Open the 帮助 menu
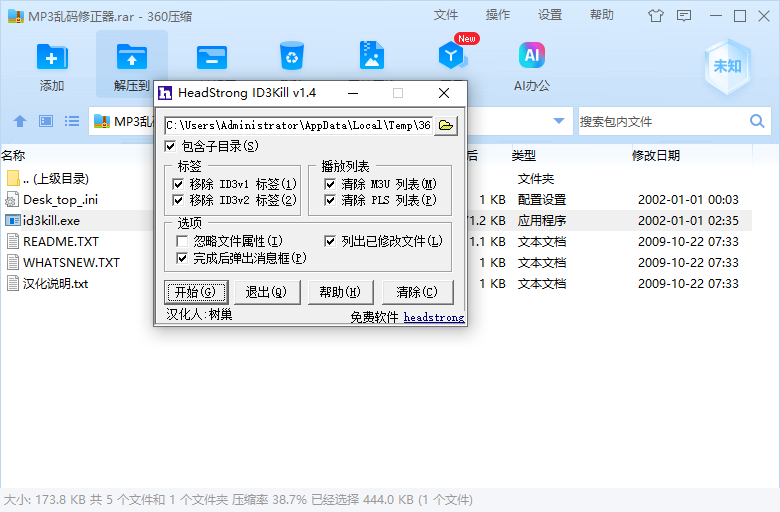 click(x=601, y=15)
